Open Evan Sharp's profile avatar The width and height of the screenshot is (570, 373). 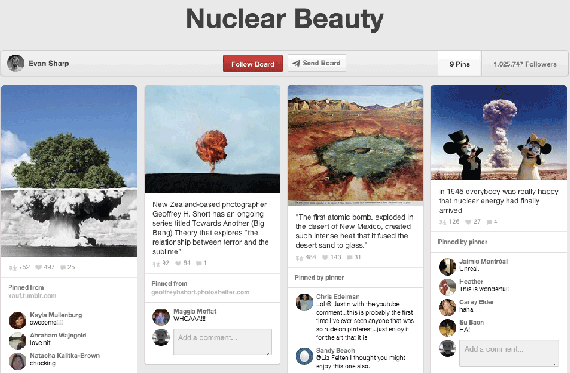(16, 63)
